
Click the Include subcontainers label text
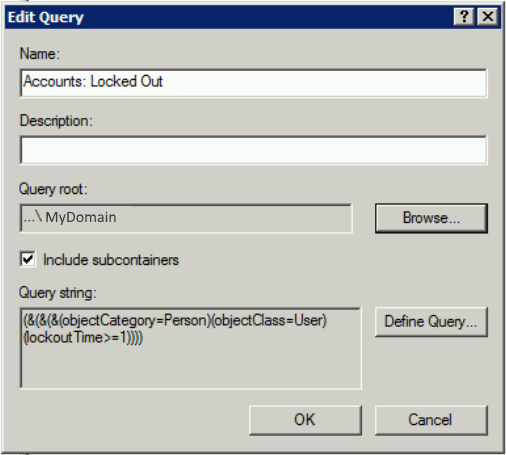111,260
